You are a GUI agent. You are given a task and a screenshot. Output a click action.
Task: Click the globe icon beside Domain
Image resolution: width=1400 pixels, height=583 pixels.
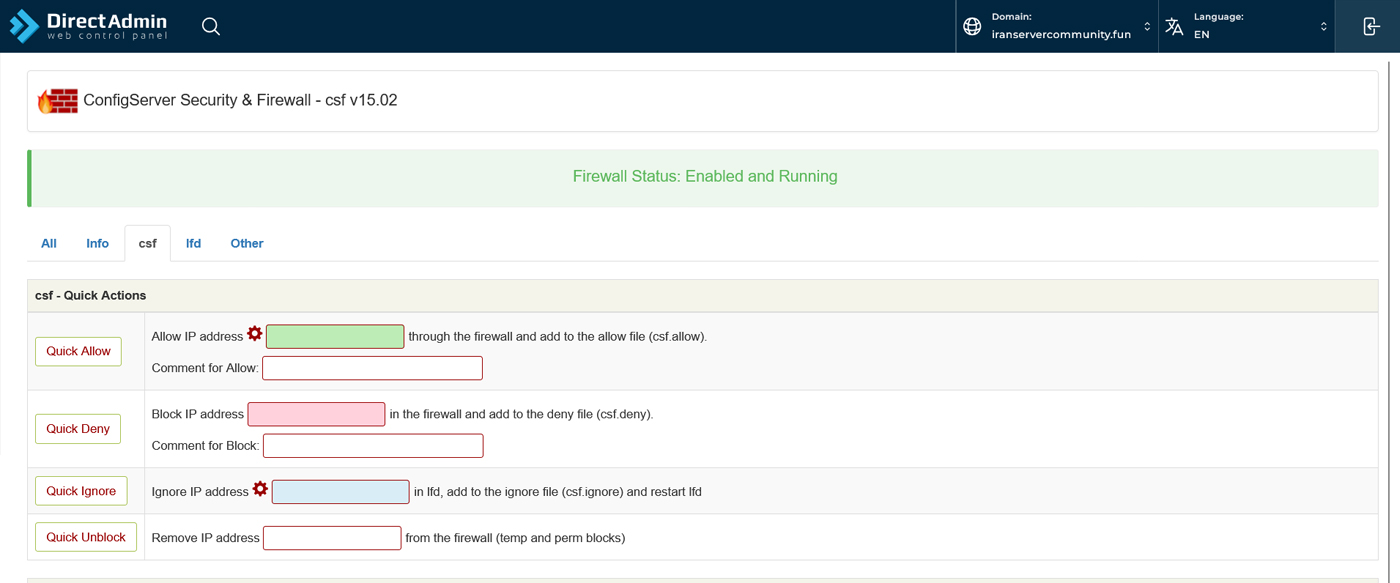pos(972,26)
